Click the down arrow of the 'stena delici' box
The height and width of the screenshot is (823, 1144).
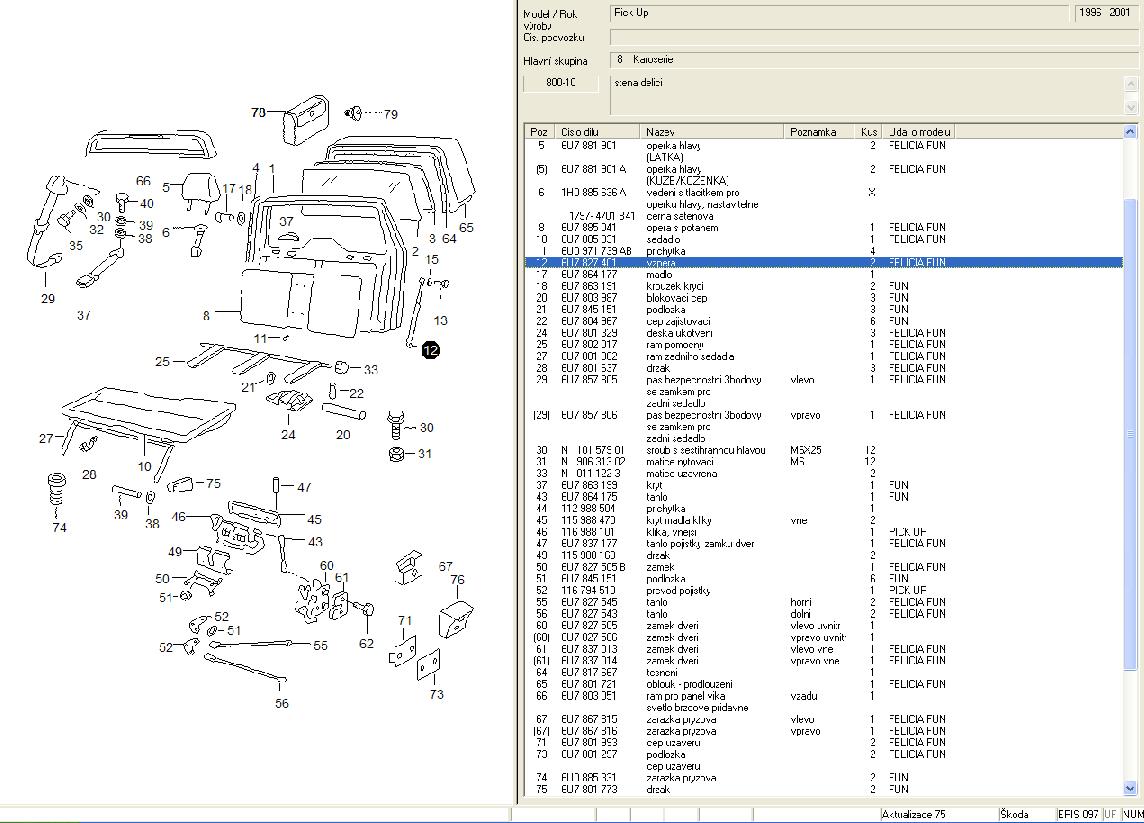click(x=1132, y=107)
